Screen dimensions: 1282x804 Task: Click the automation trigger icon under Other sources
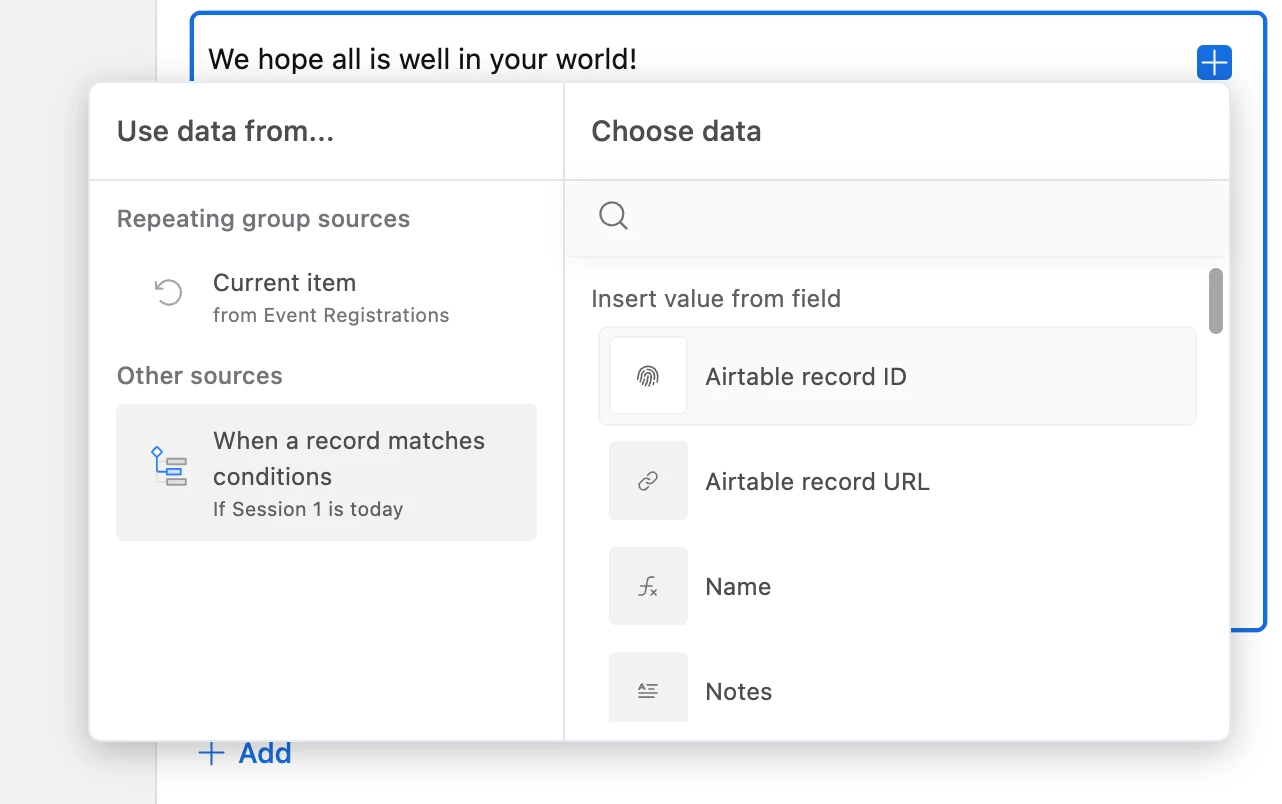[x=169, y=466]
